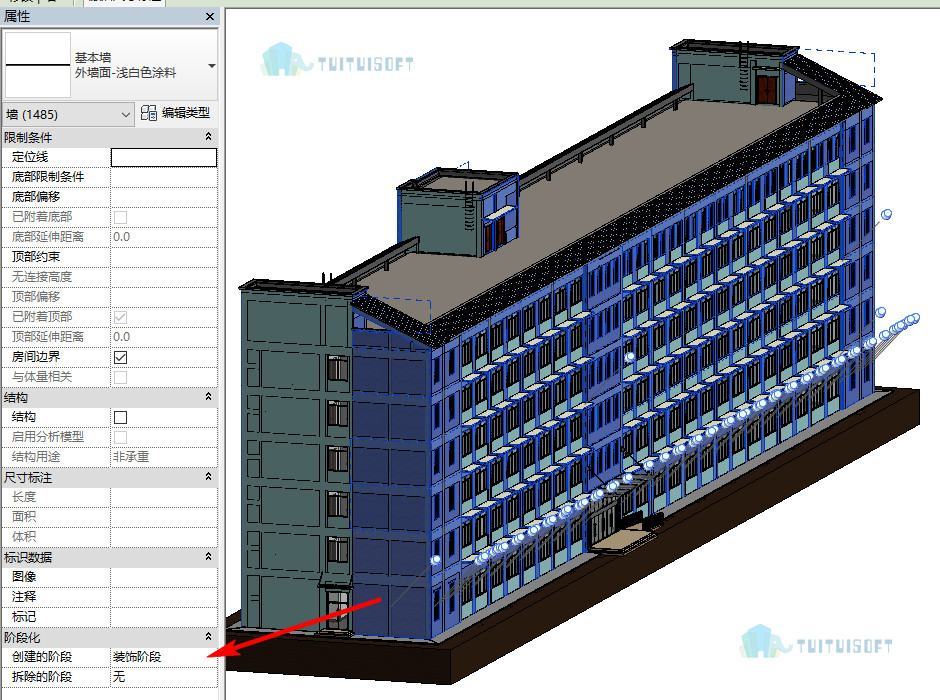Image resolution: width=940 pixels, height=700 pixels.
Task: Enable the 结构 checkbox
Action: (120, 417)
